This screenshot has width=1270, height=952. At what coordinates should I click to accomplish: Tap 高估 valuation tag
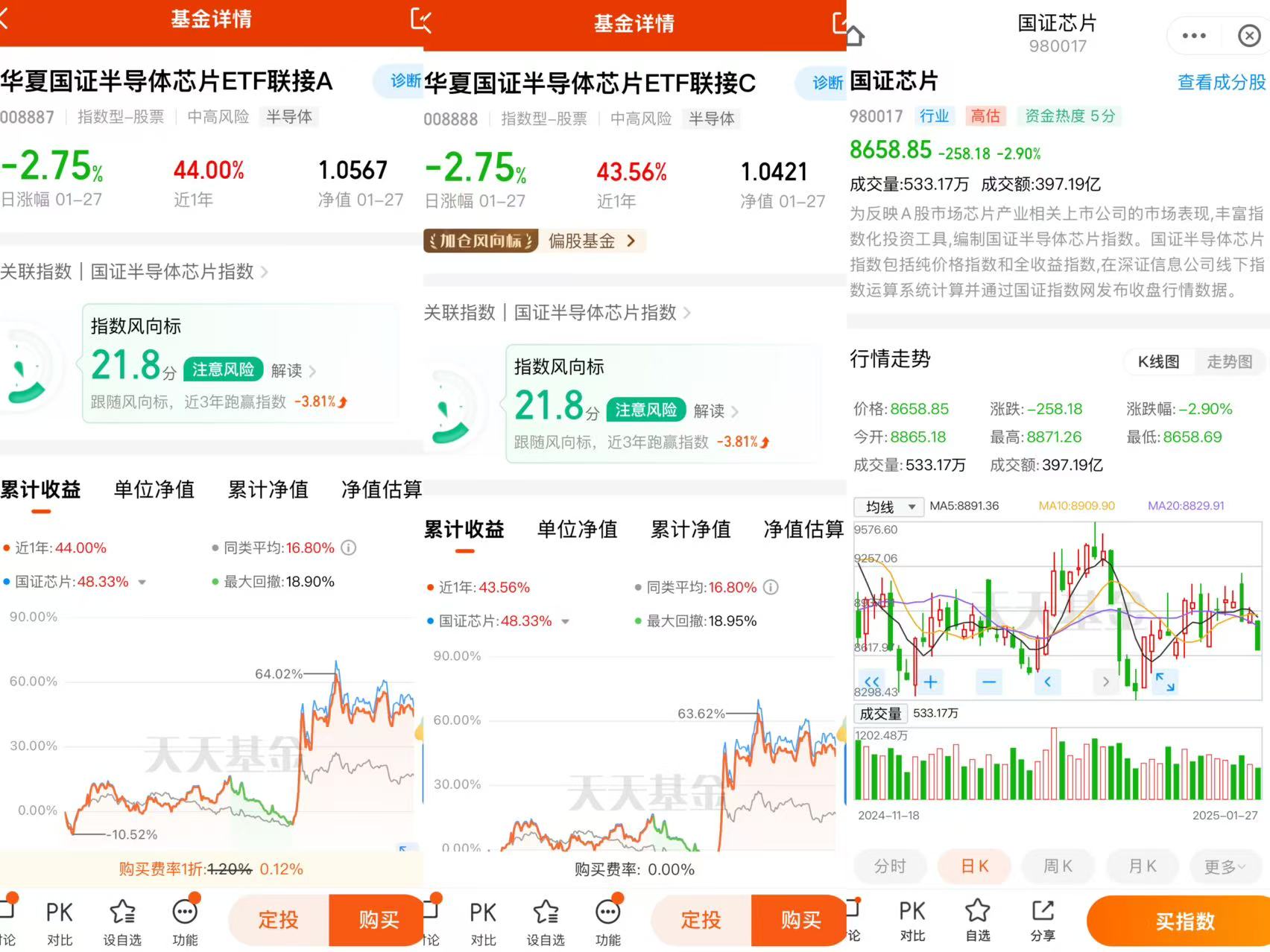click(x=985, y=116)
